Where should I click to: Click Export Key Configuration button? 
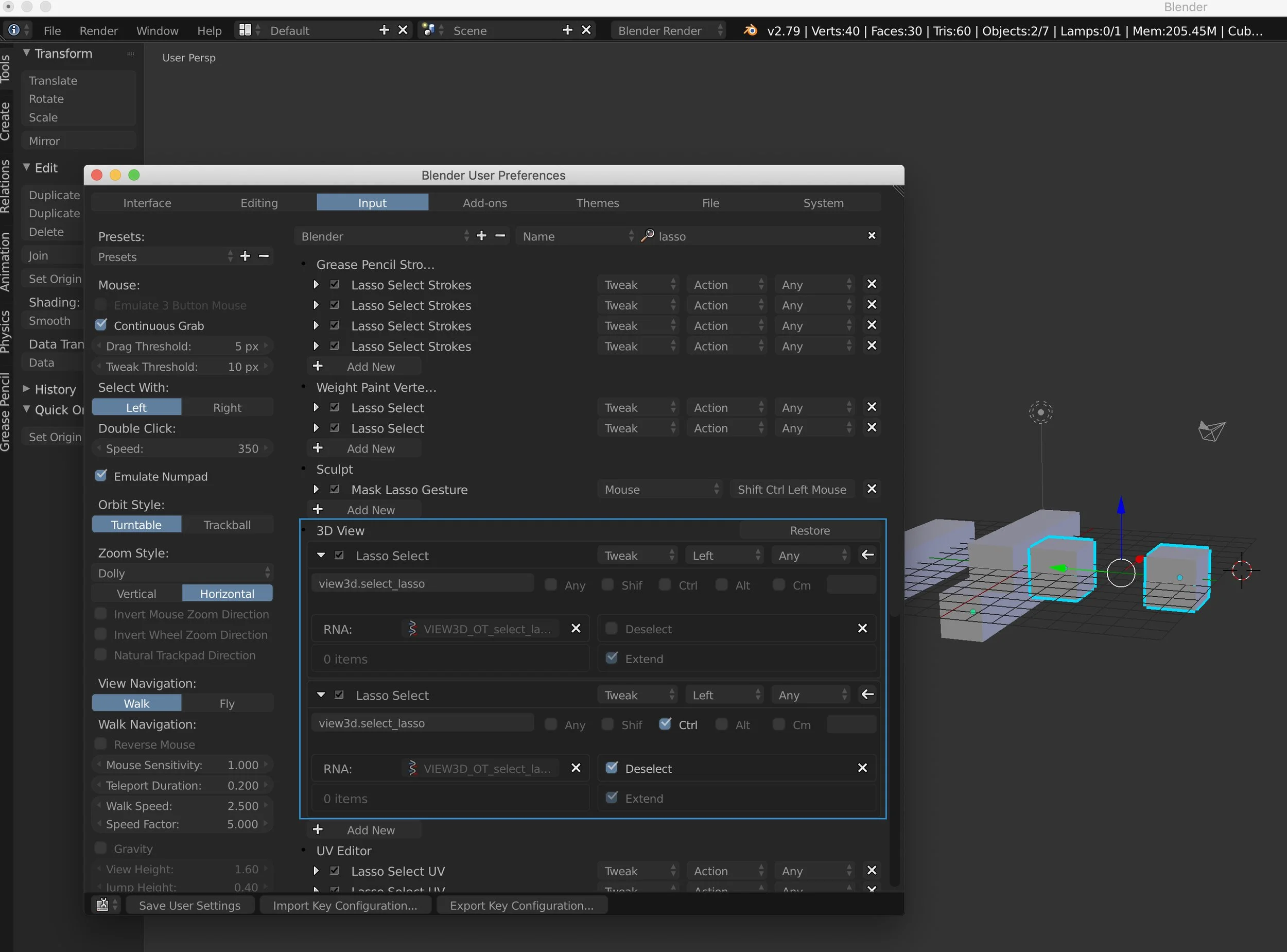[x=521, y=905]
